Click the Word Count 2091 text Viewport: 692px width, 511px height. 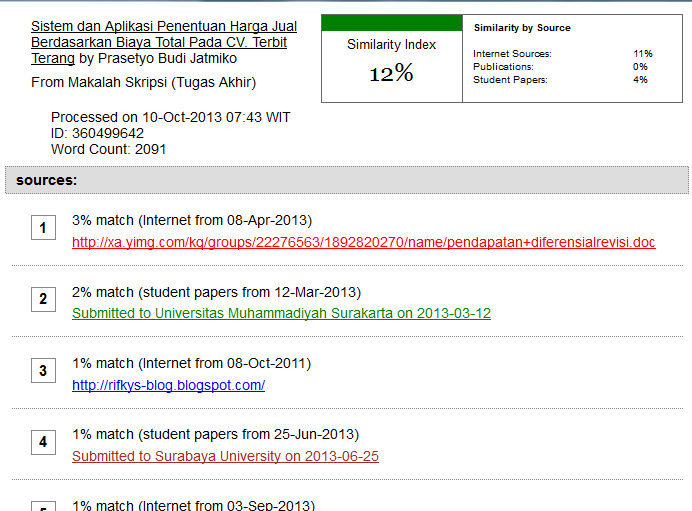(109, 149)
